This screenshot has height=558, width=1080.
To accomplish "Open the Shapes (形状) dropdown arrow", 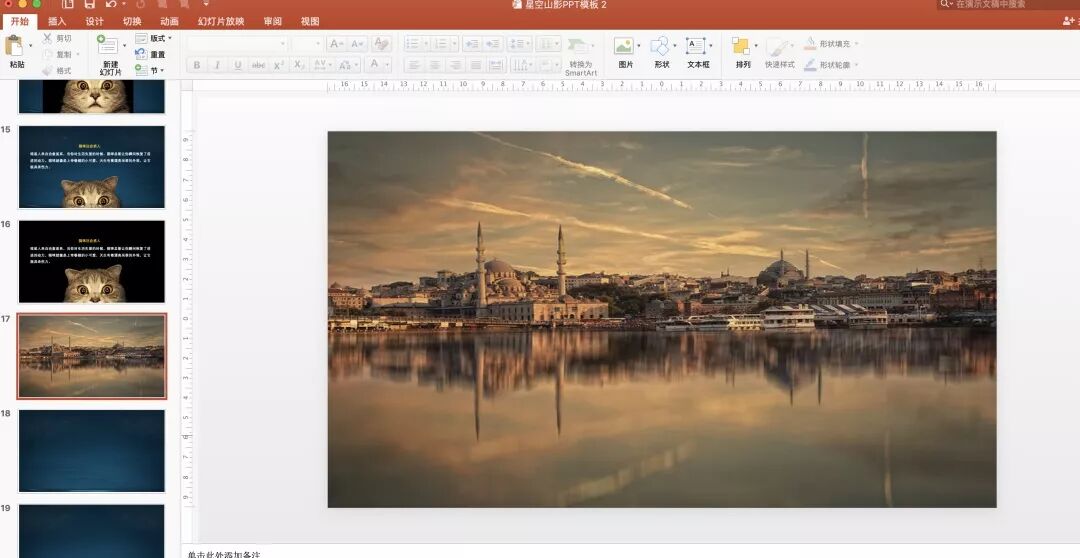I will [x=674, y=45].
